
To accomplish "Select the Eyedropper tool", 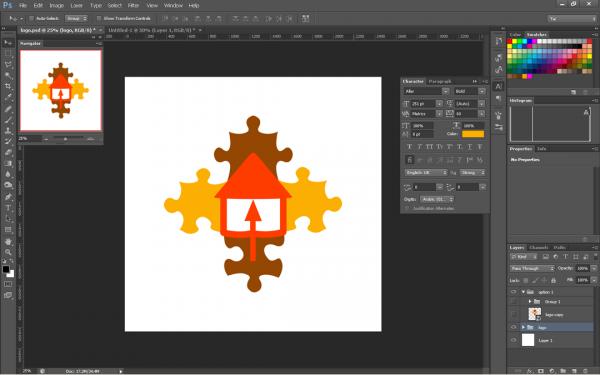I will point(8,98).
